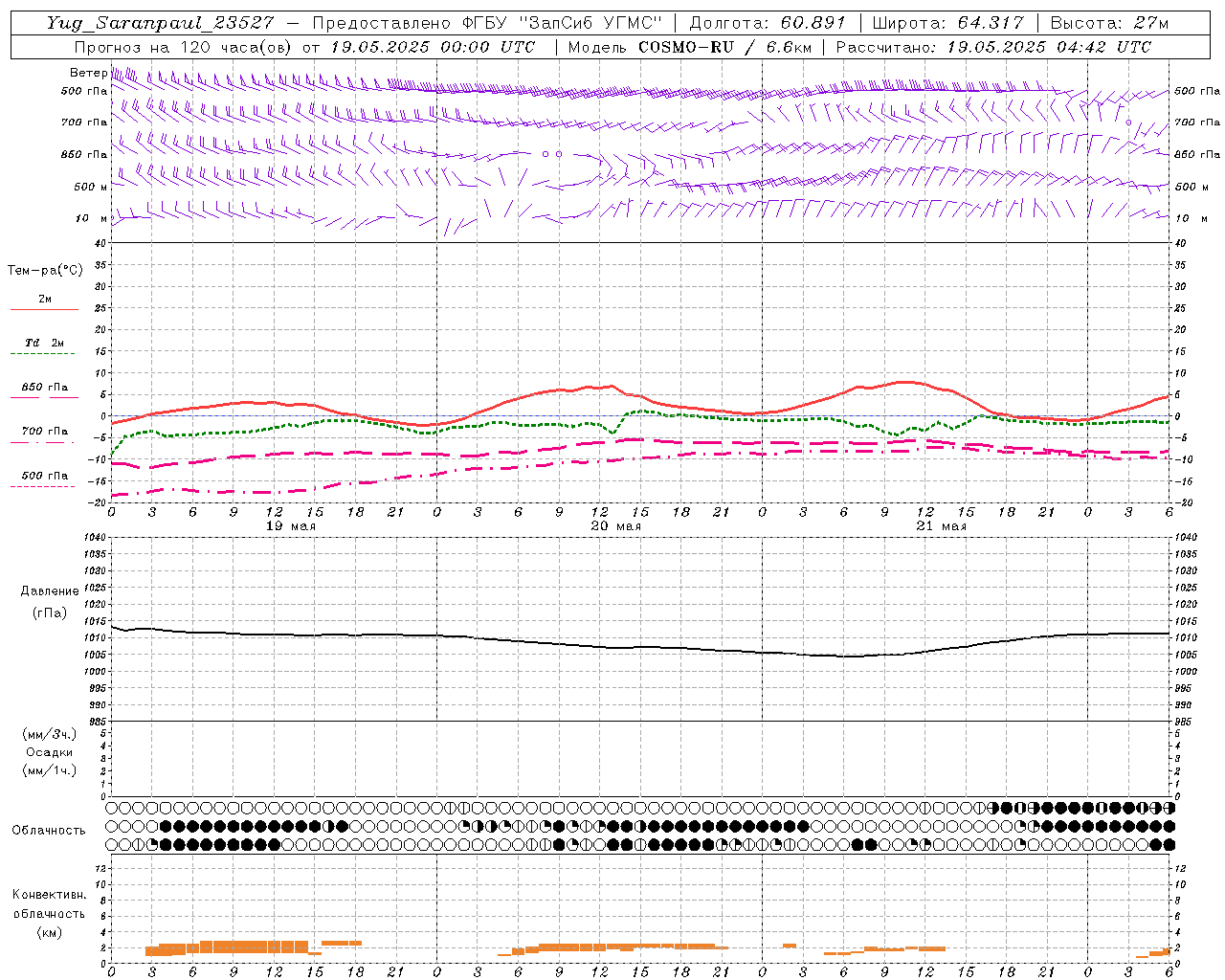Image resolution: width=1225 pixels, height=980 pixels.
Task: Click the Осадки panel label
Action: click(50, 752)
